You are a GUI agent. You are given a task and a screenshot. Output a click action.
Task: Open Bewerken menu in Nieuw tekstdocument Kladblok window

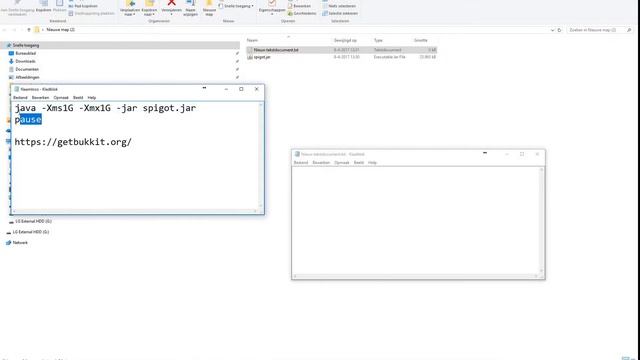321,163
